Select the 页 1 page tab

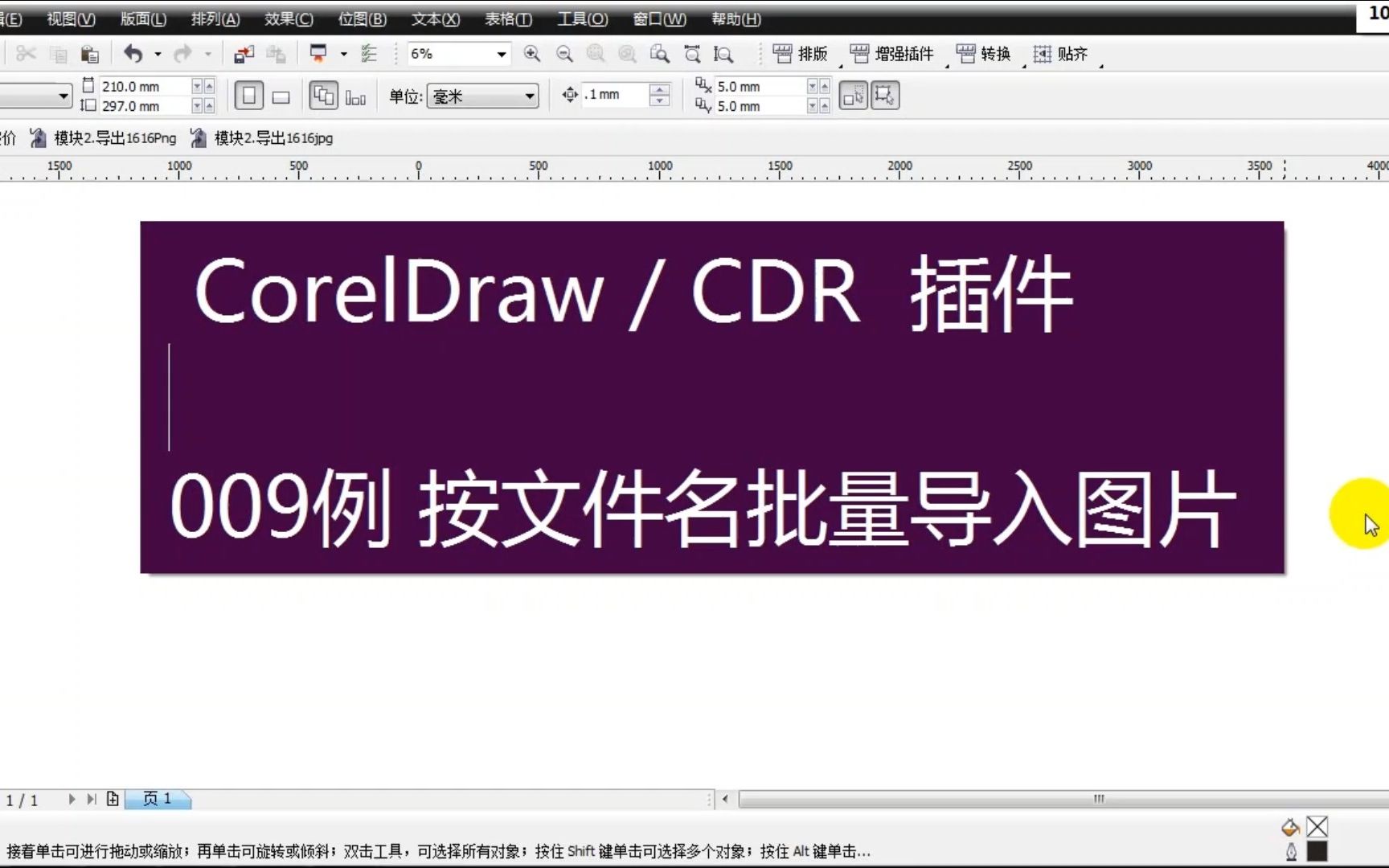click(158, 799)
